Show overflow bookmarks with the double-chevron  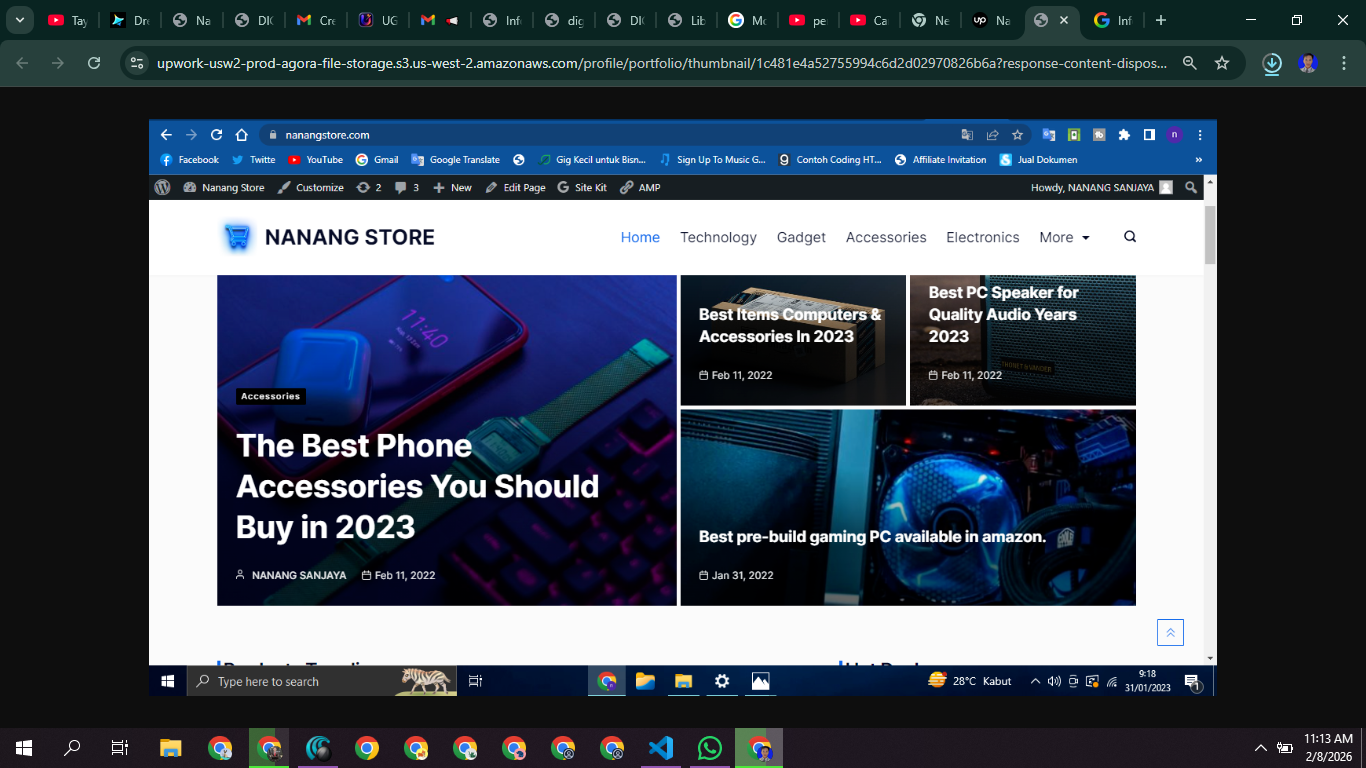pyautogui.click(x=1199, y=159)
